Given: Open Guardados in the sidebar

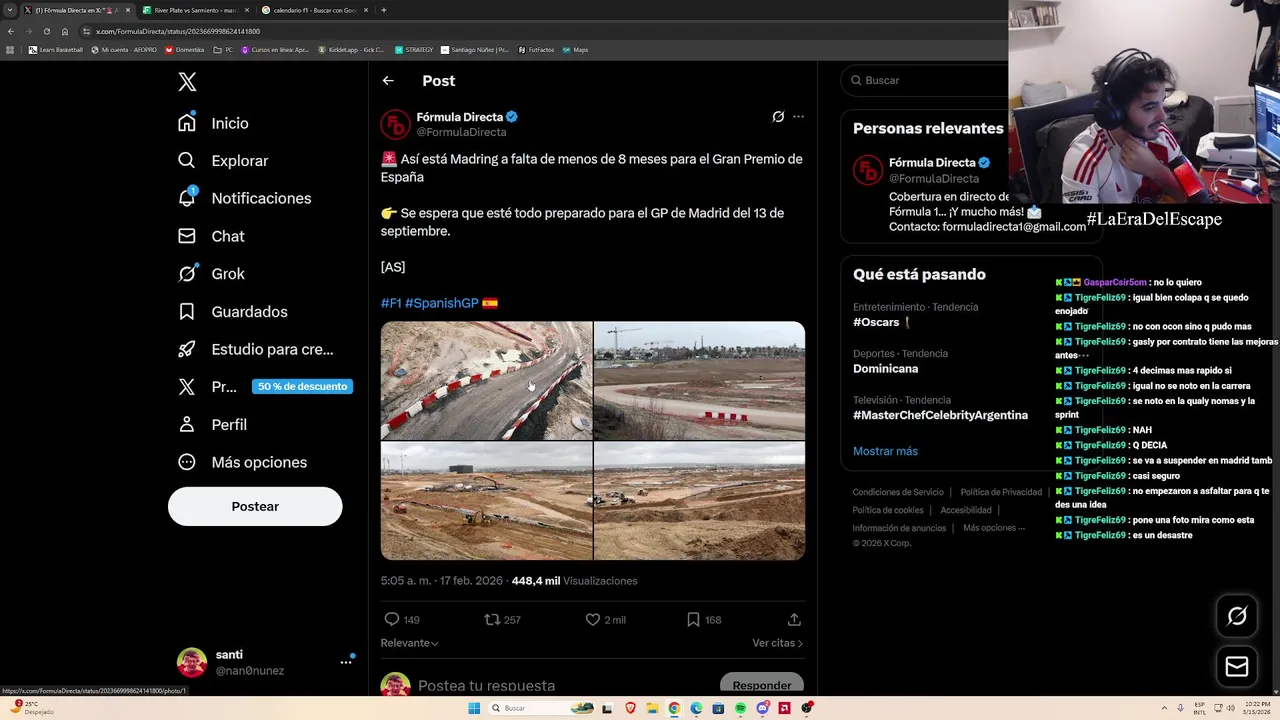Looking at the screenshot, I should (x=232, y=312).
